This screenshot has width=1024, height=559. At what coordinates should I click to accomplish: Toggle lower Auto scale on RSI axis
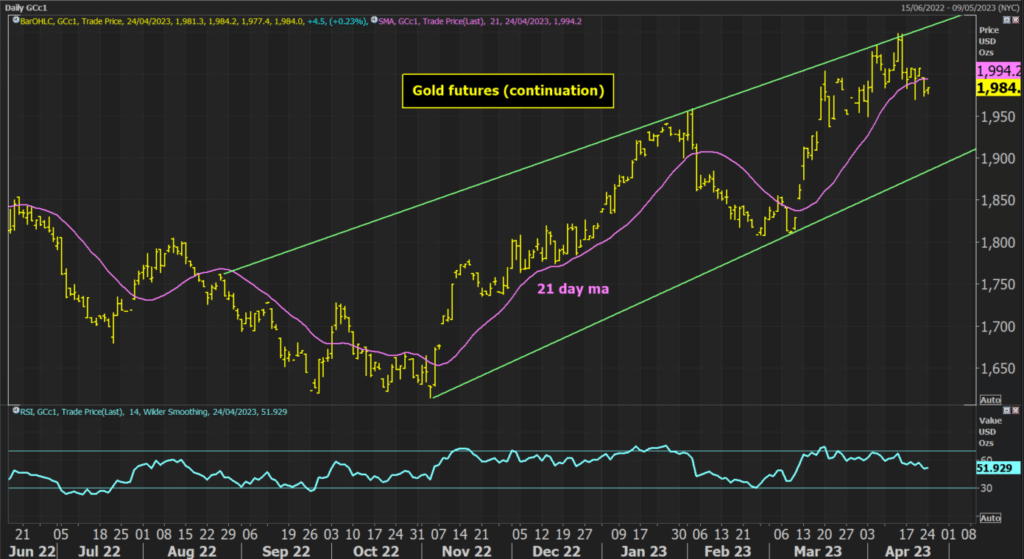(990, 518)
